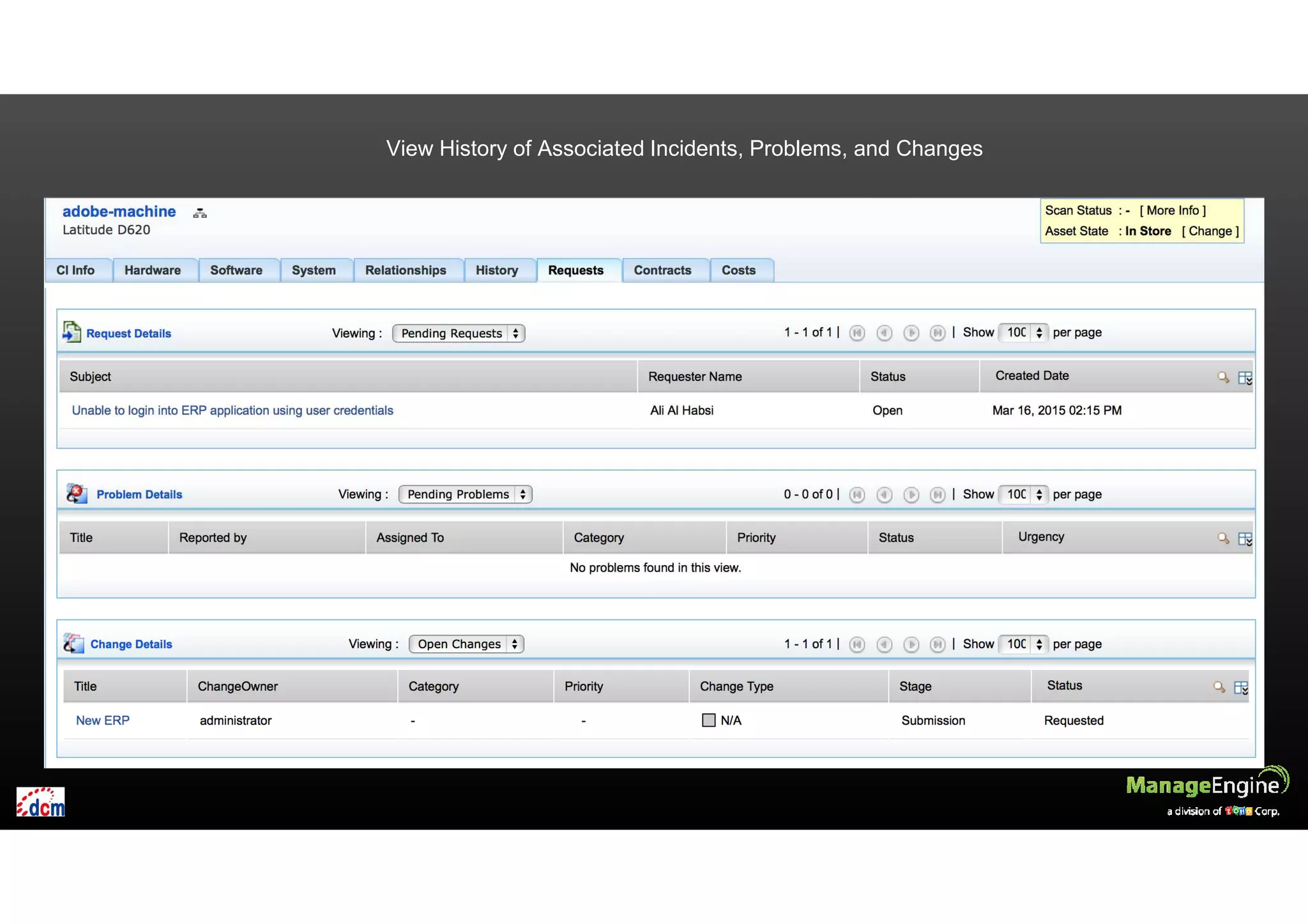Screen dimensions: 1308x924
Task: Go to last page in Change Details
Action: click(x=938, y=644)
